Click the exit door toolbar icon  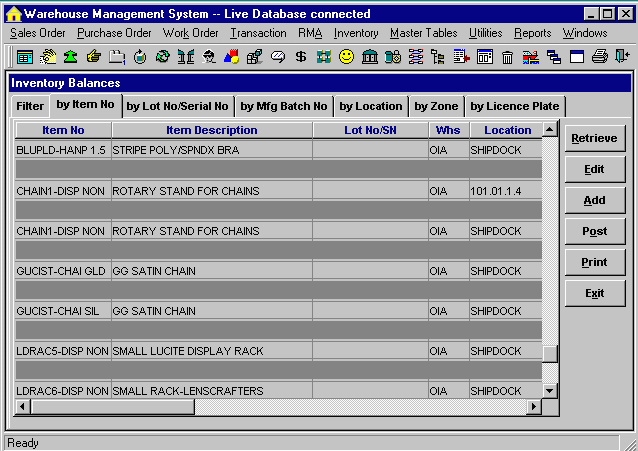[x=622, y=57]
